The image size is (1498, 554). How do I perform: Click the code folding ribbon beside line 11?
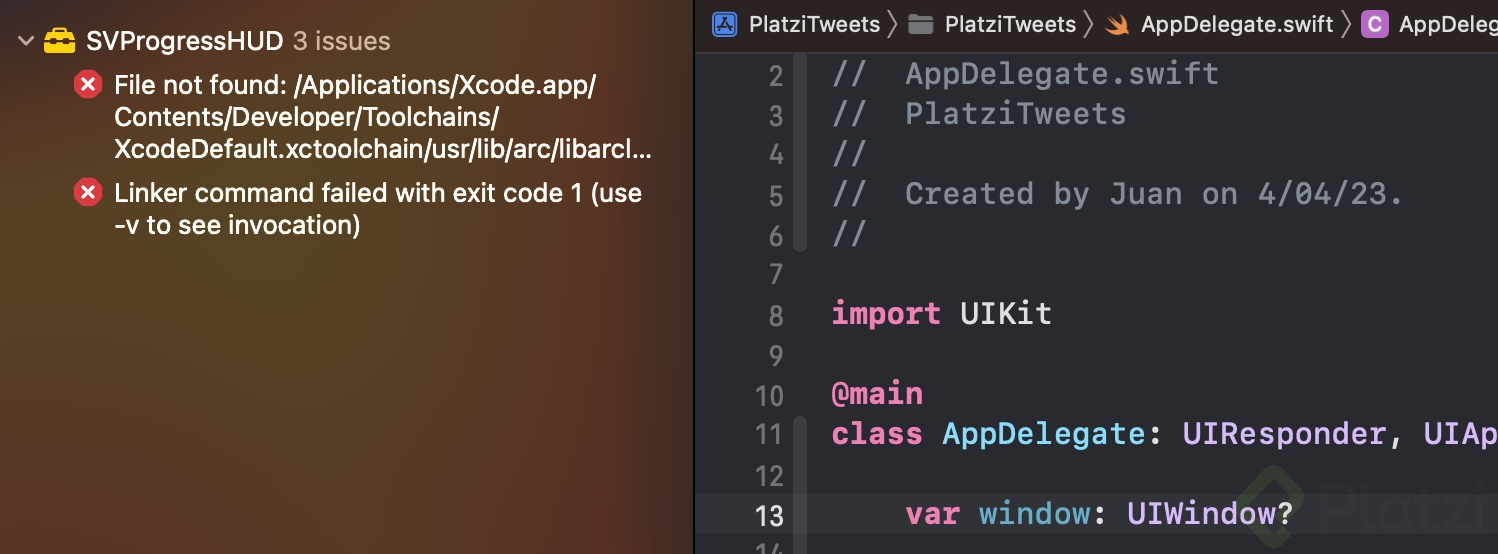(x=800, y=434)
